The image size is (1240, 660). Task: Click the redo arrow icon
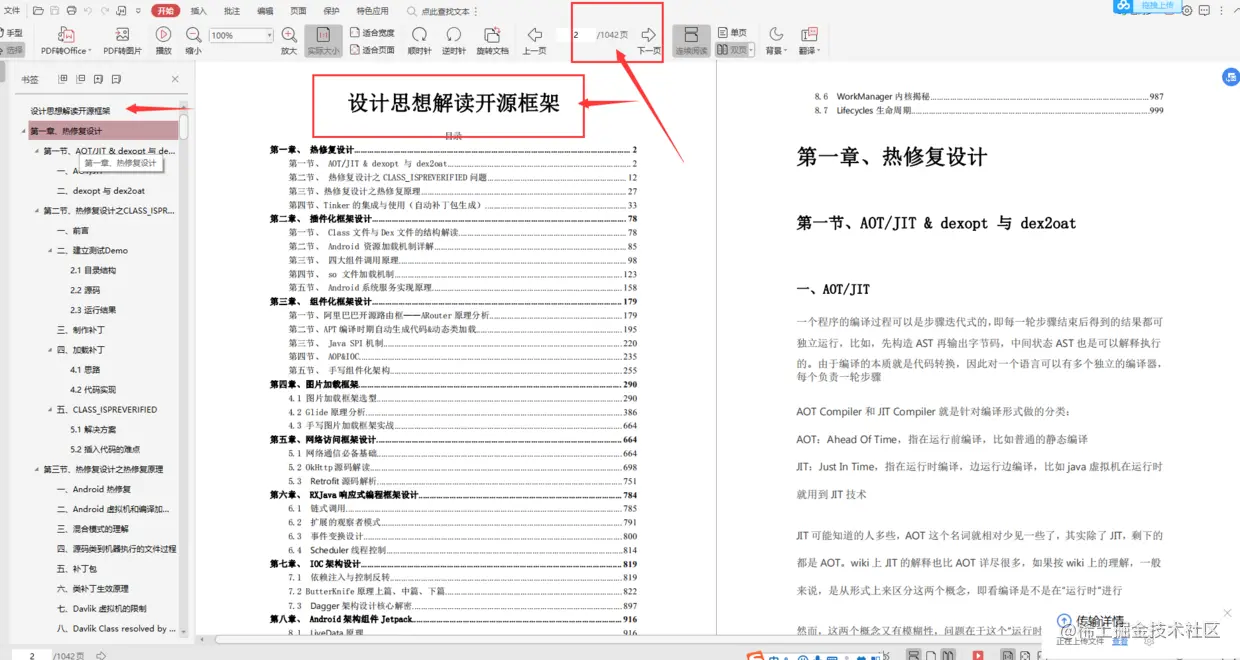point(105,11)
